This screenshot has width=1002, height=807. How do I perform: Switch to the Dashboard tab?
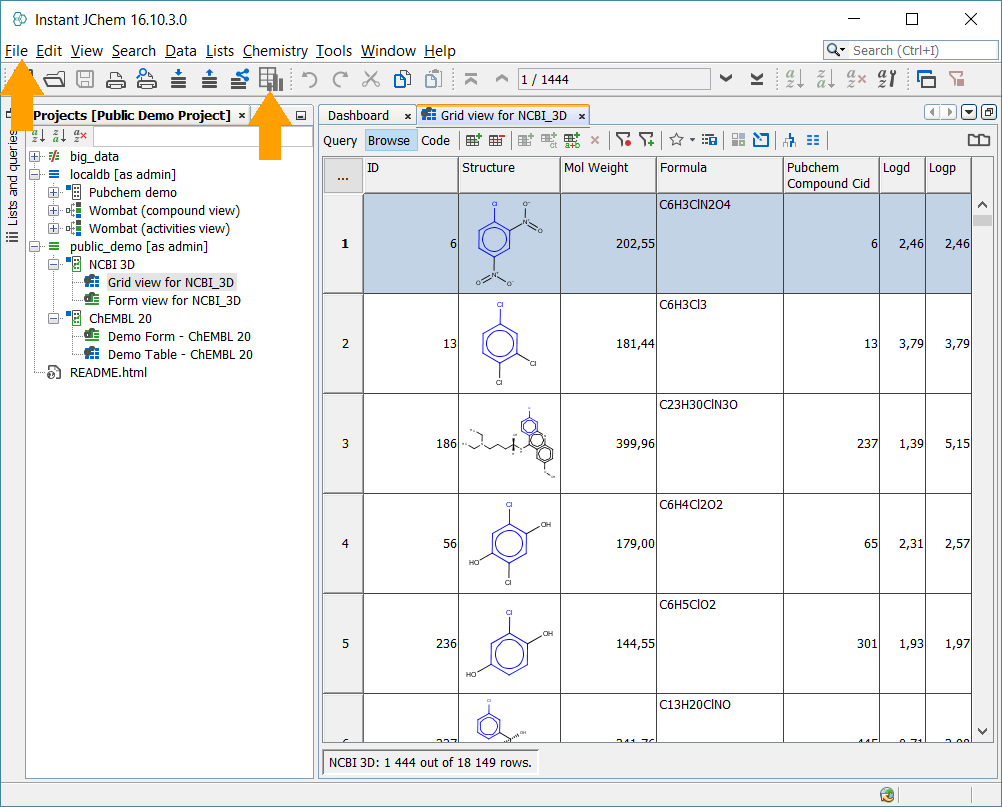tap(358, 116)
